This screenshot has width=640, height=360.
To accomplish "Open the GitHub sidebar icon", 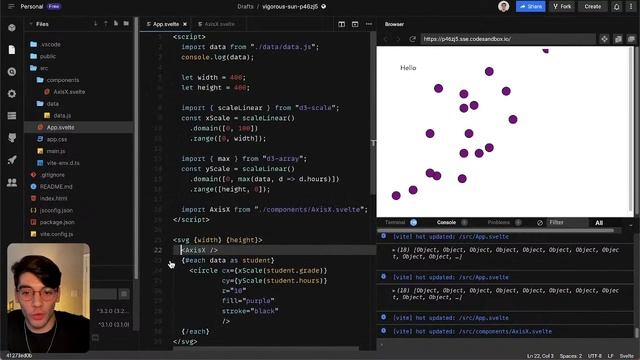I will coord(12,138).
